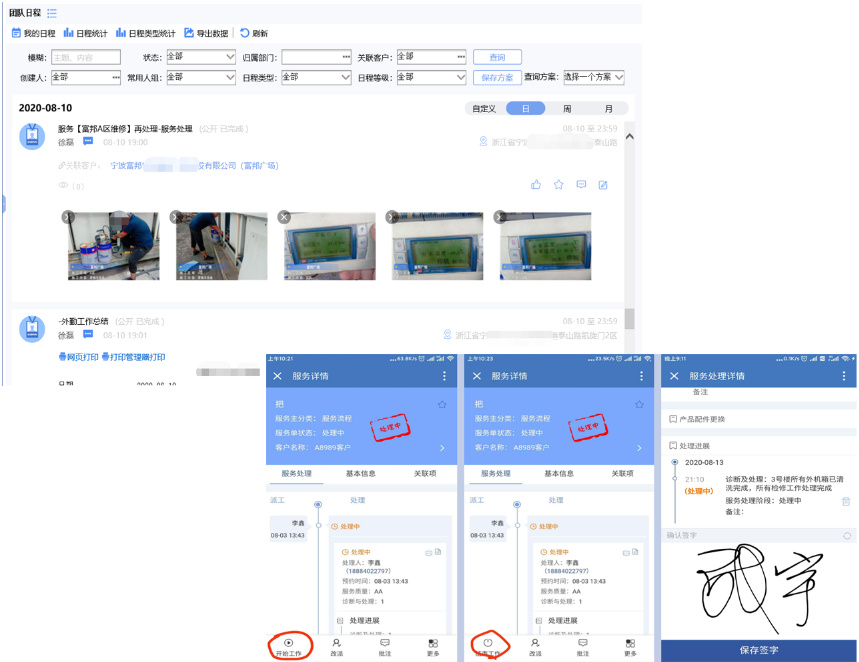Open the 日程类型 dropdown

click(x=315, y=77)
